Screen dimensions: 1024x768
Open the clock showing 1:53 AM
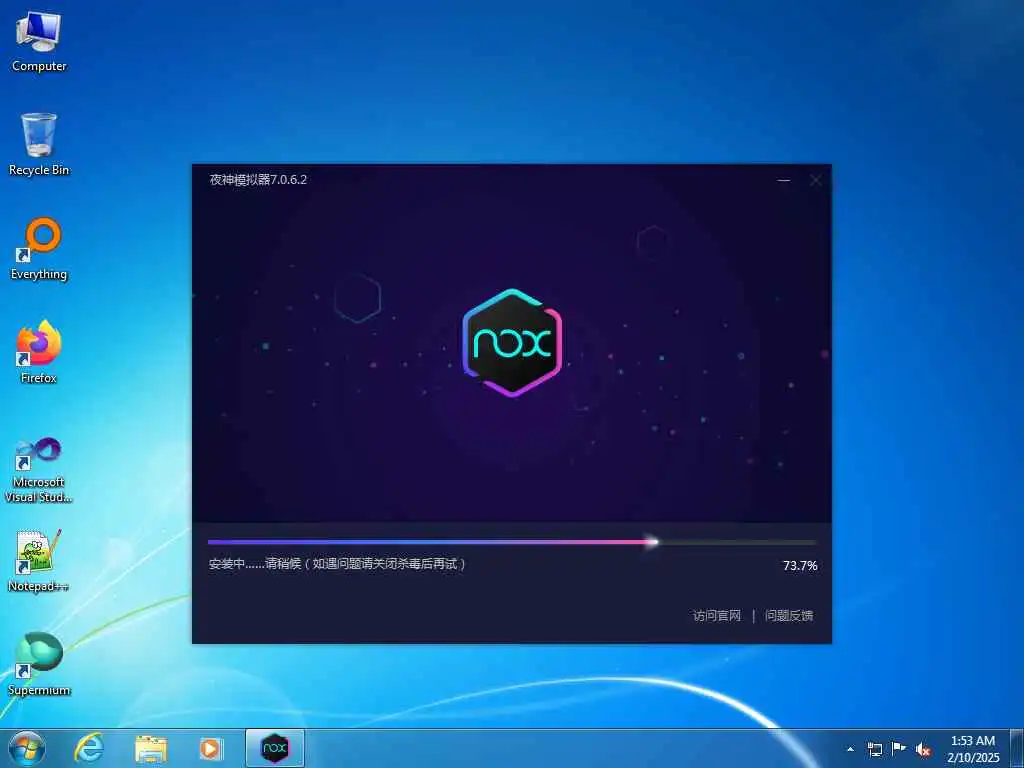pyautogui.click(x=973, y=749)
